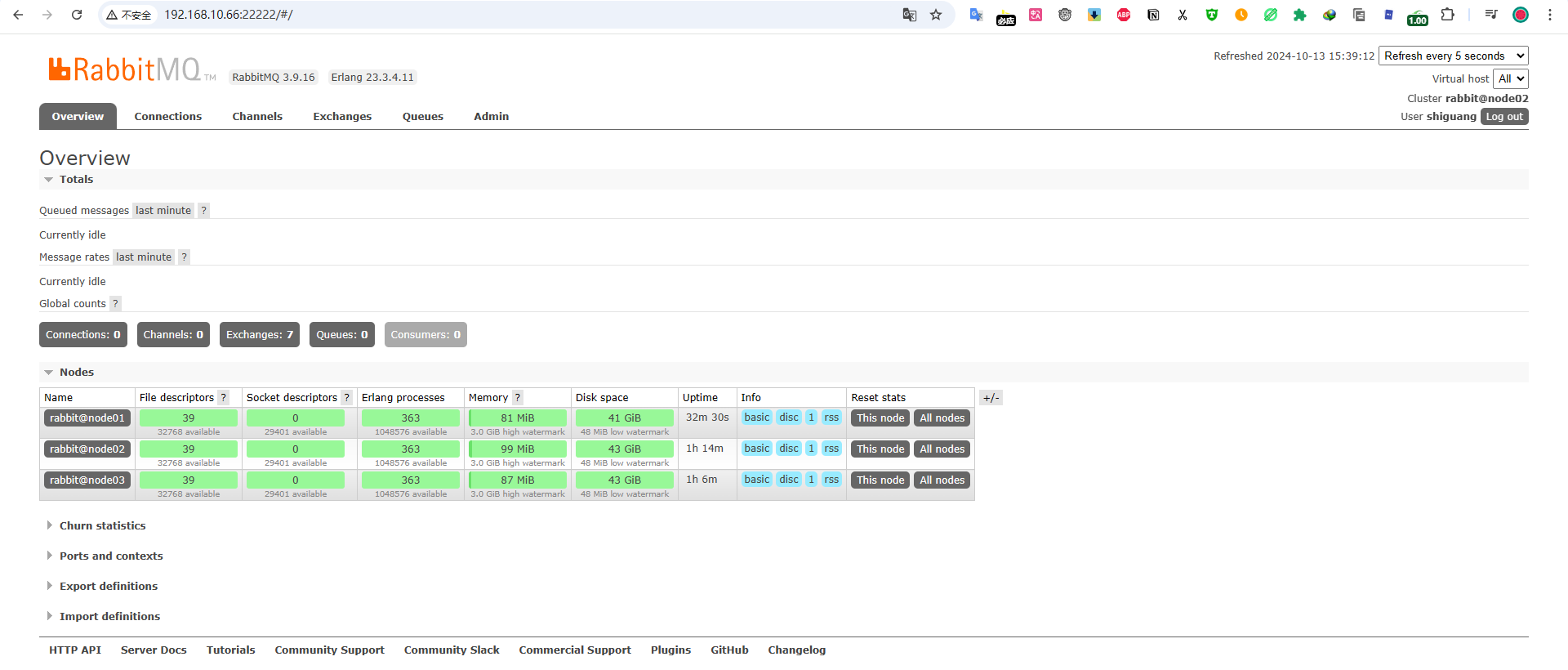Screen dimensions: 1568x670
Task: Open the Notion web clipper extension
Action: [x=1153, y=15]
